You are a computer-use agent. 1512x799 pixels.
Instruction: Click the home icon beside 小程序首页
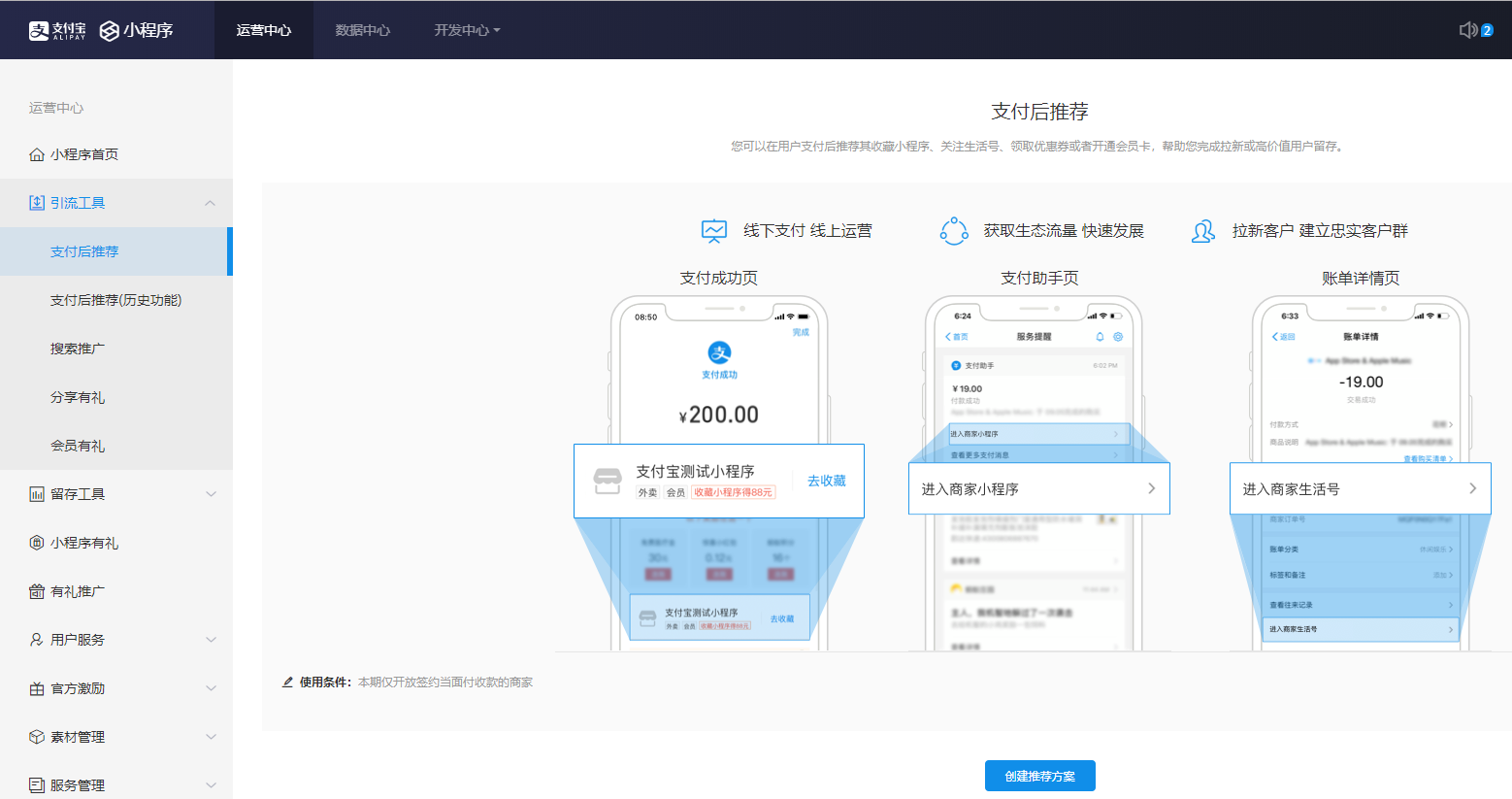click(x=37, y=154)
